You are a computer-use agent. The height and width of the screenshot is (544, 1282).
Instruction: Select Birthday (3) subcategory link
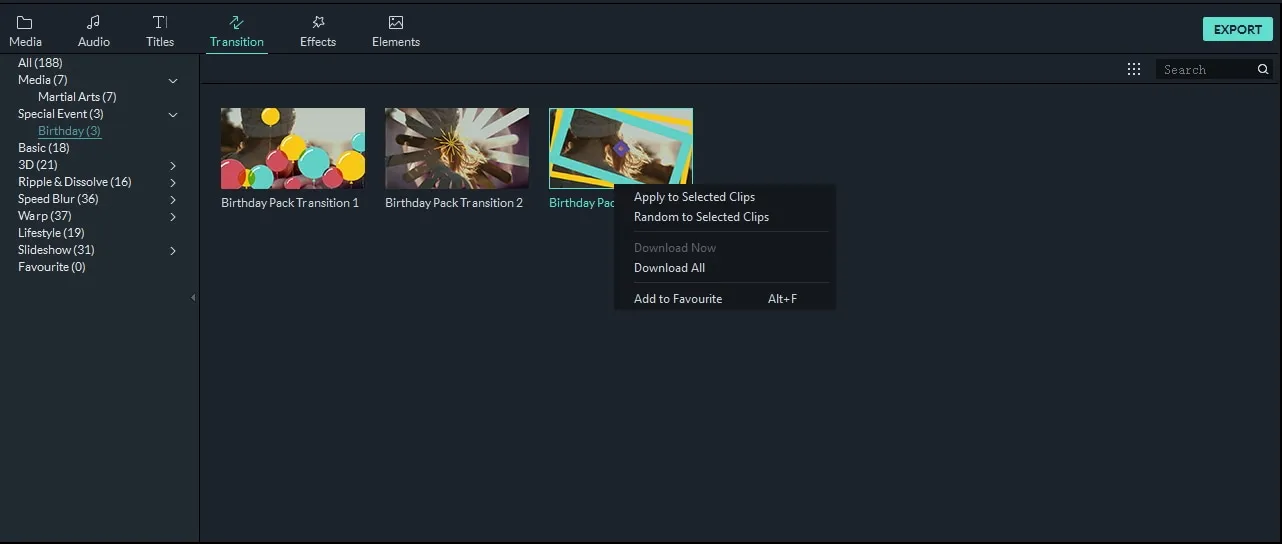69,131
